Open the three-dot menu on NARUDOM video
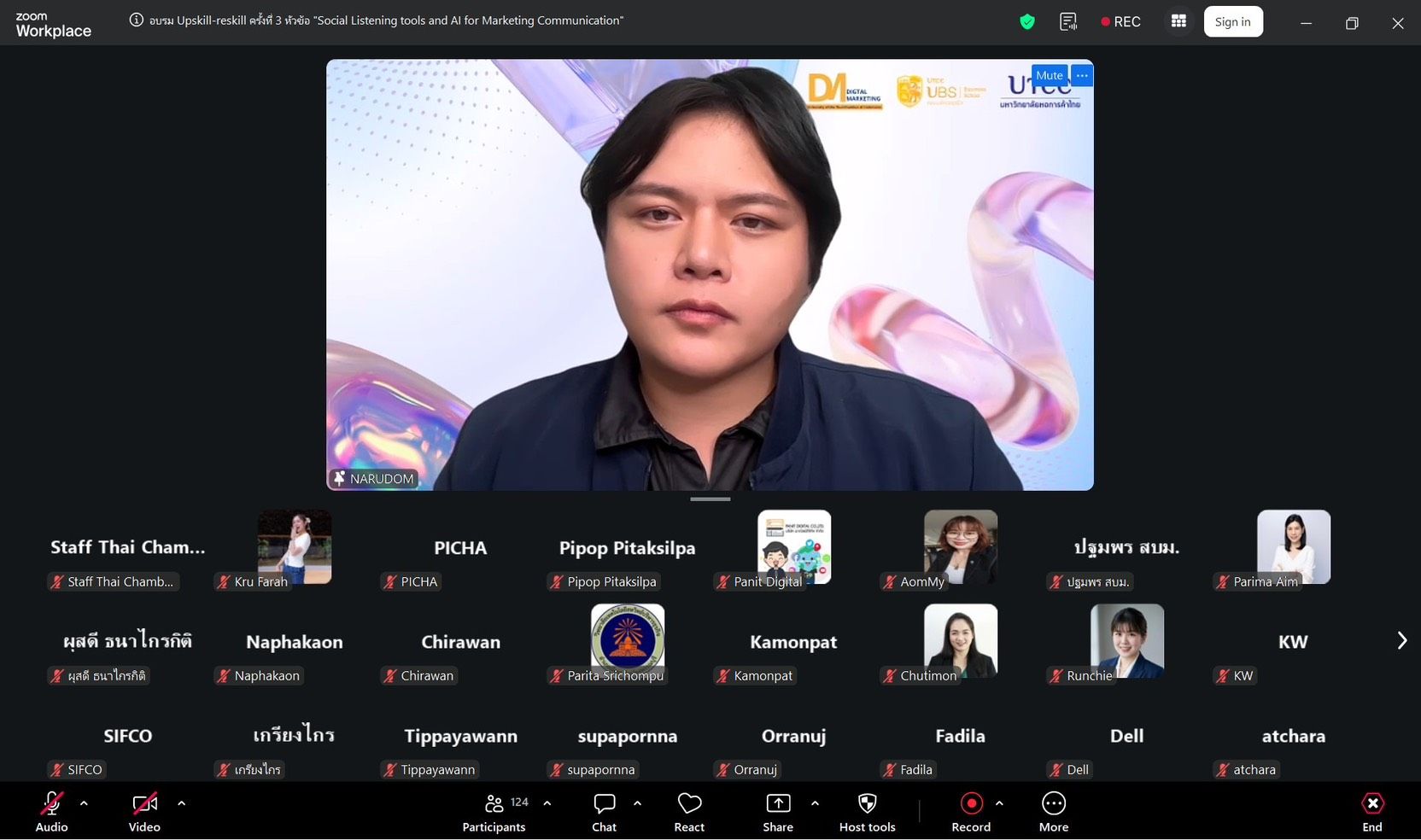The height and width of the screenshot is (840, 1421). [x=1082, y=75]
